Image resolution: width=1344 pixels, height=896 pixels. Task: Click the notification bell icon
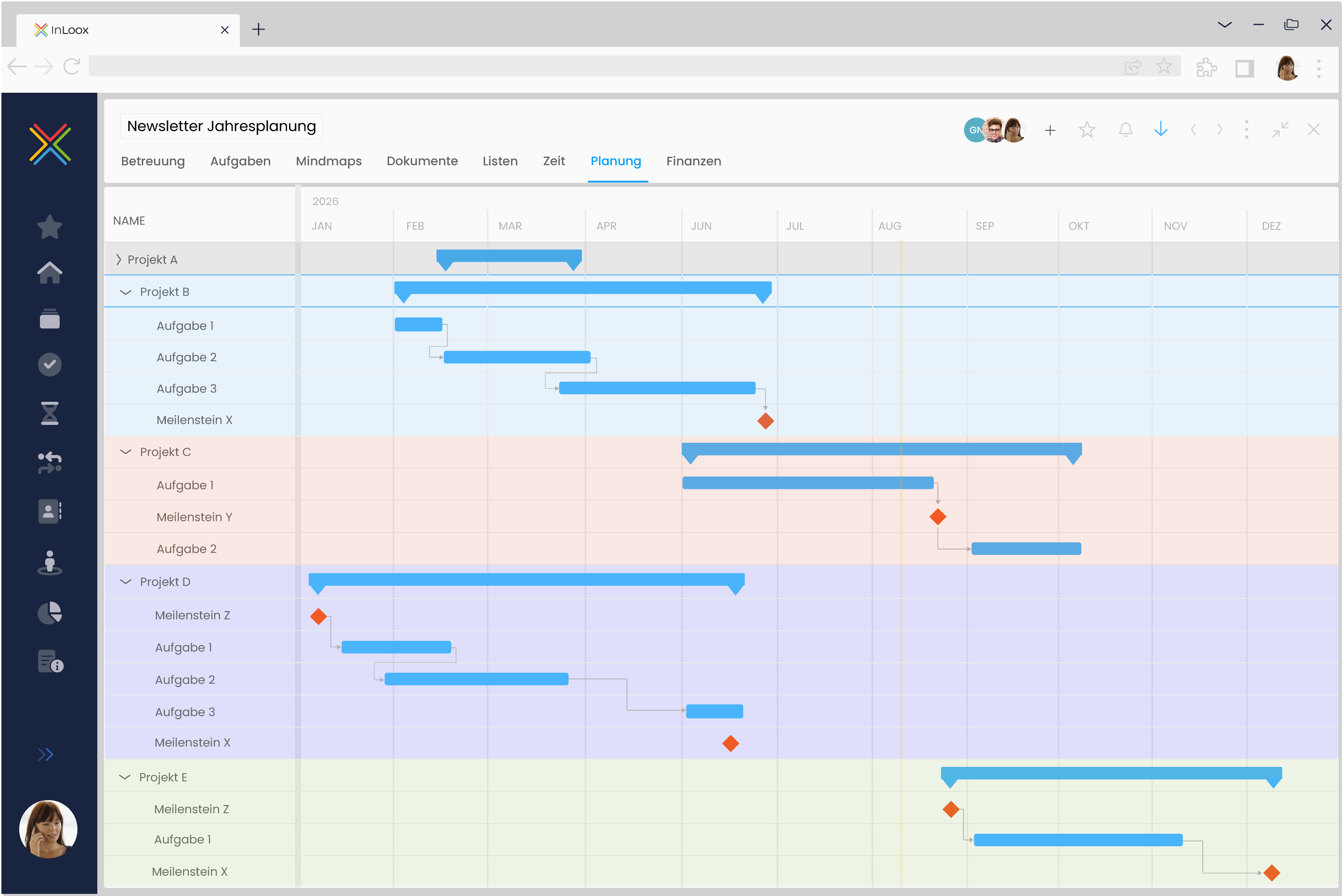1125,130
